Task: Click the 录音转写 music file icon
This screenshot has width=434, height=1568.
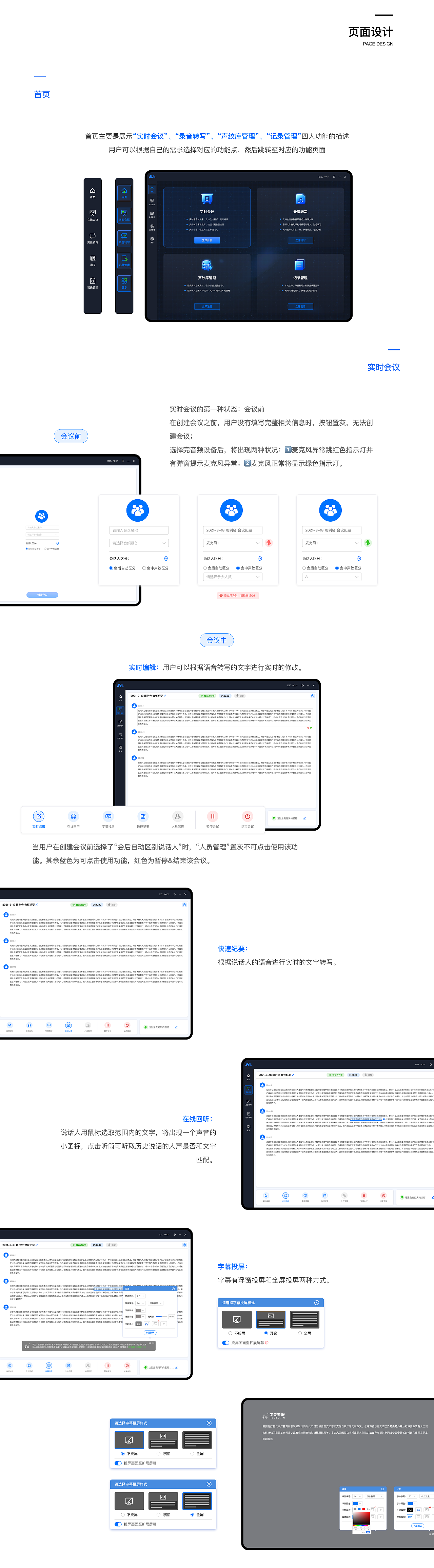Action: 300,199
